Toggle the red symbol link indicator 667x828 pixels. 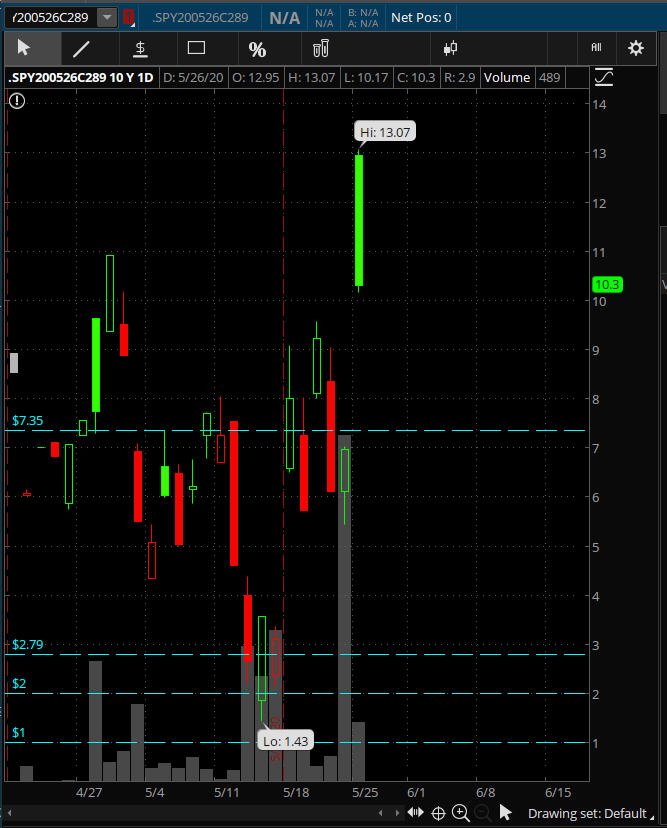coord(128,17)
